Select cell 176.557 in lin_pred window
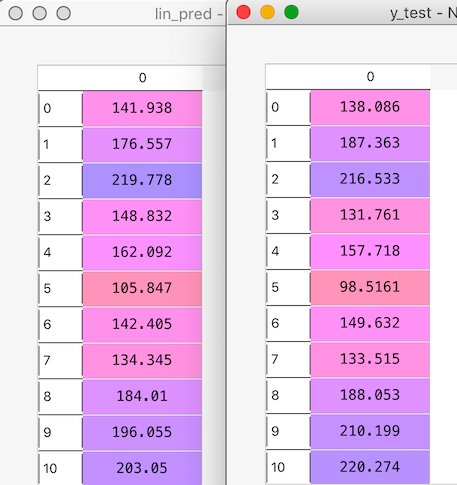 coord(142,144)
